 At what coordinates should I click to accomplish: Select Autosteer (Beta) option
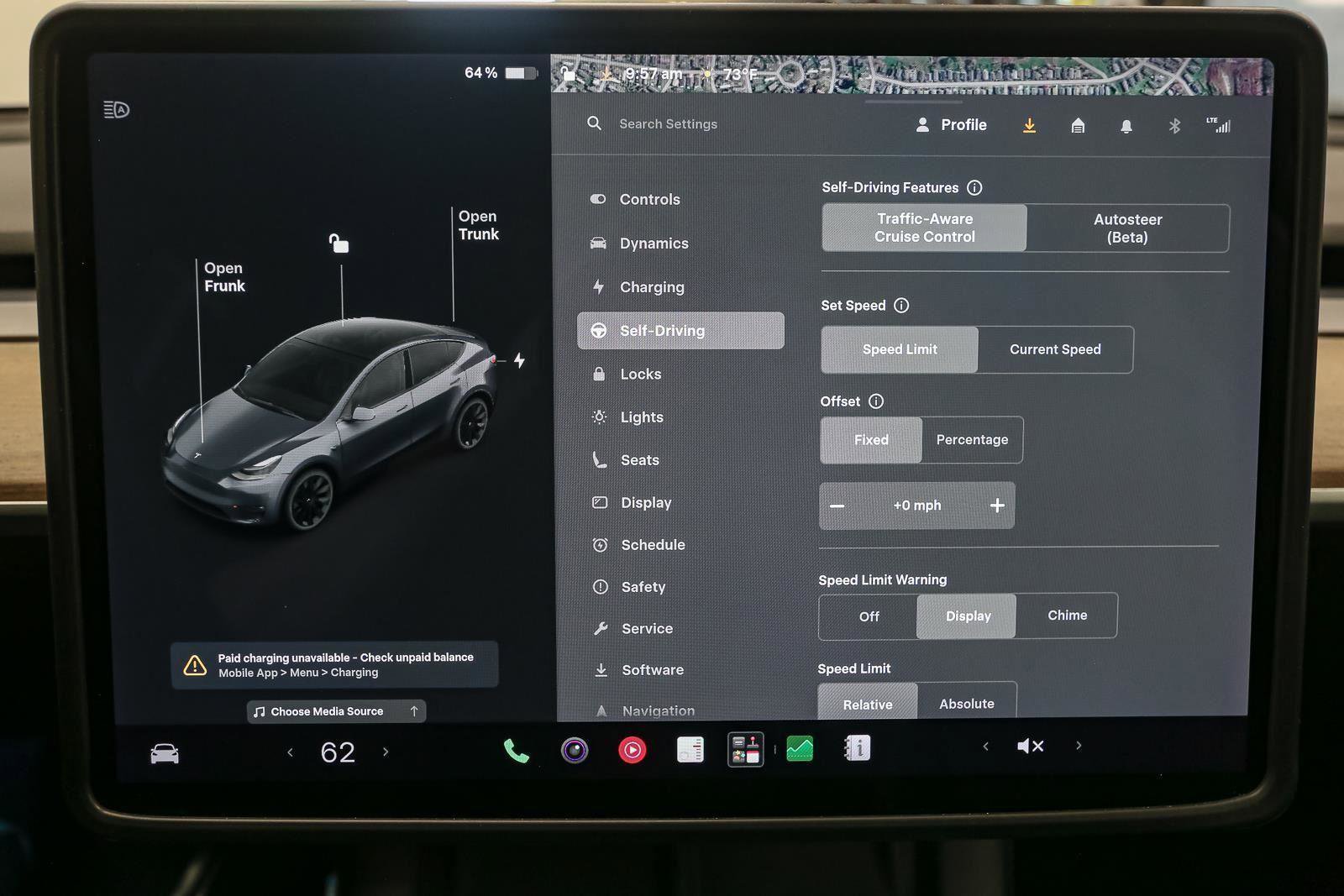(x=1127, y=228)
